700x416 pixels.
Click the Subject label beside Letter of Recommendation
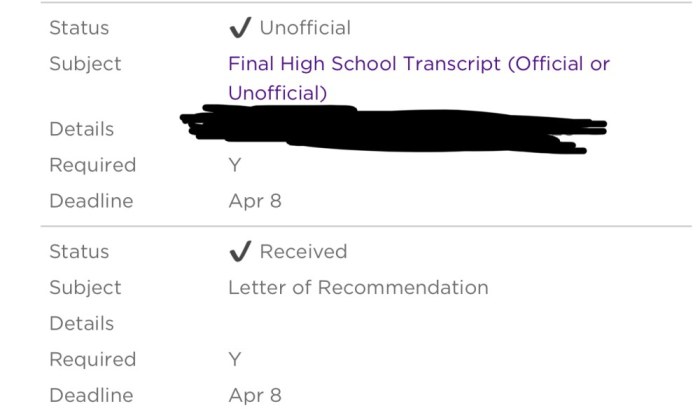pos(85,288)
